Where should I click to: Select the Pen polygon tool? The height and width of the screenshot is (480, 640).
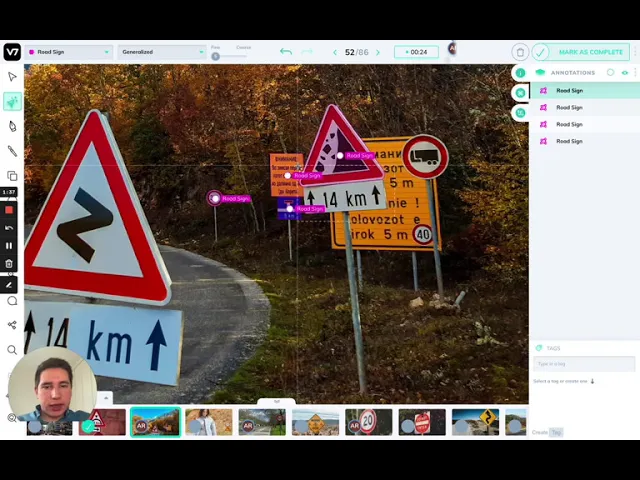(x=12, y=126)
